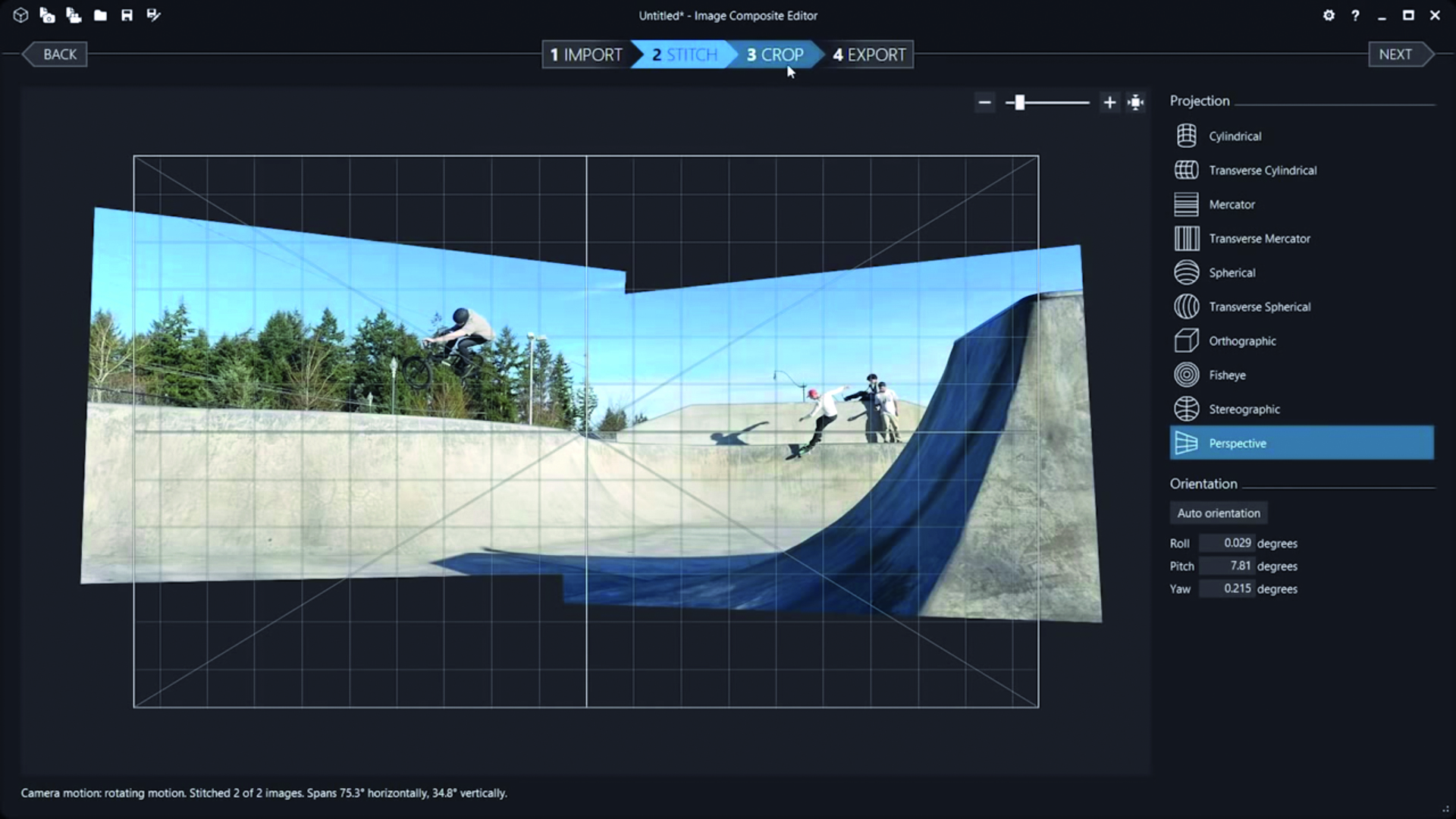Screen dimensions: 1456x819
Task: Click the Save As icon
Action: 153,15
